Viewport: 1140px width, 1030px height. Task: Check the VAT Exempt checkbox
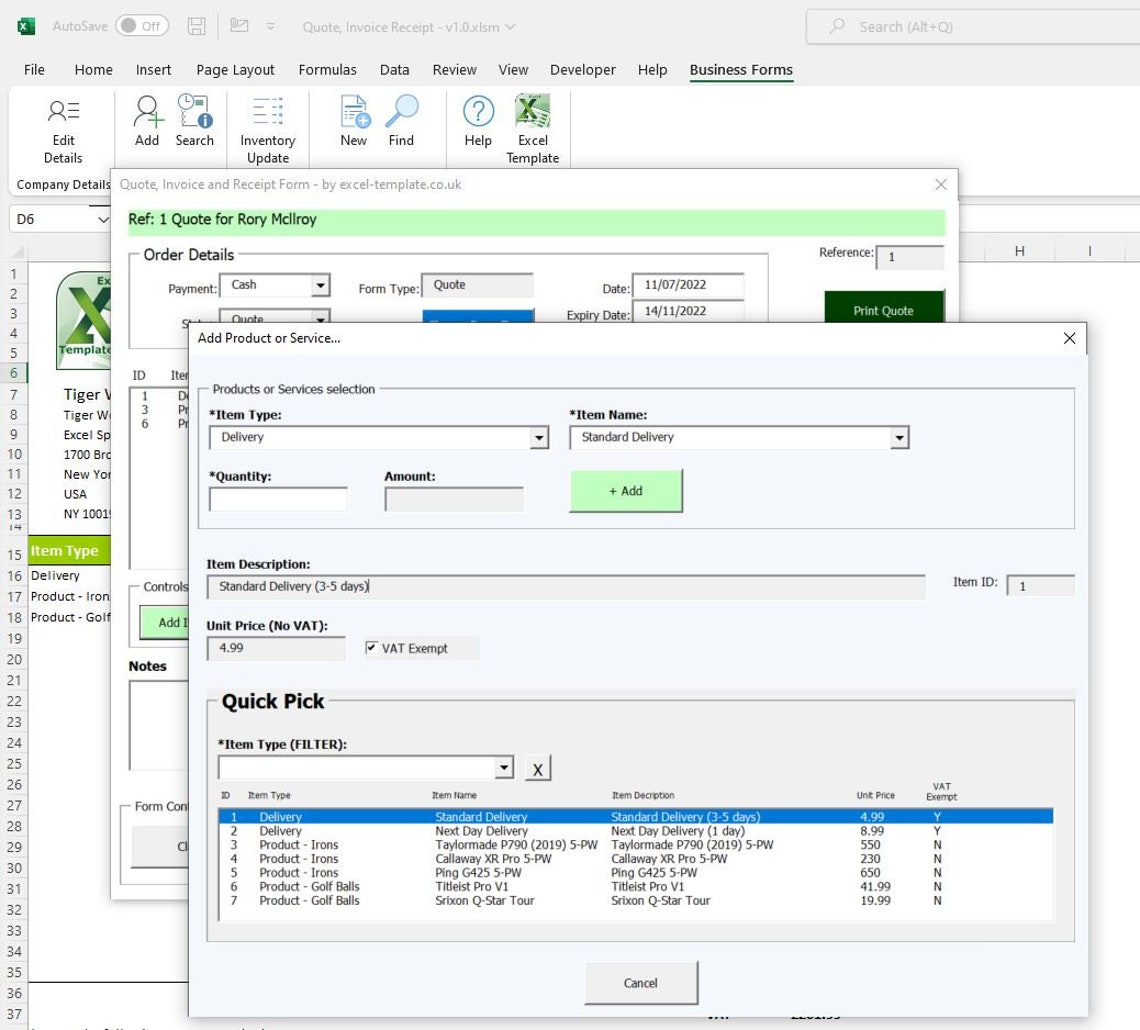pos(374,647)
